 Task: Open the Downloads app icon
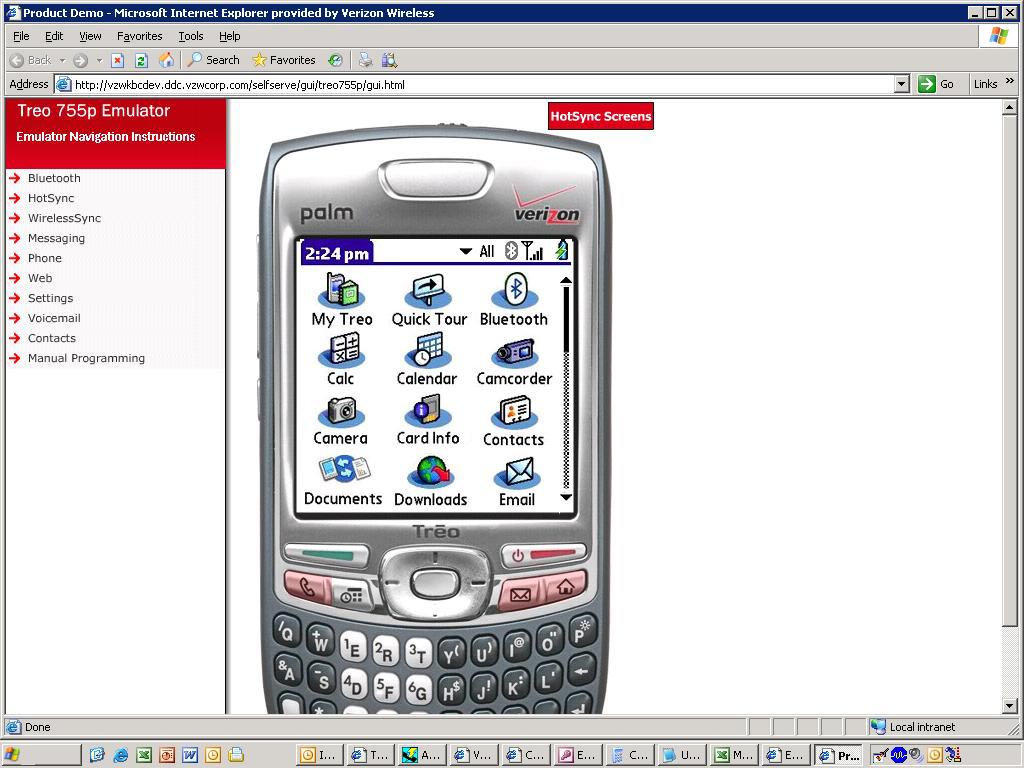[x=430, y=480]
